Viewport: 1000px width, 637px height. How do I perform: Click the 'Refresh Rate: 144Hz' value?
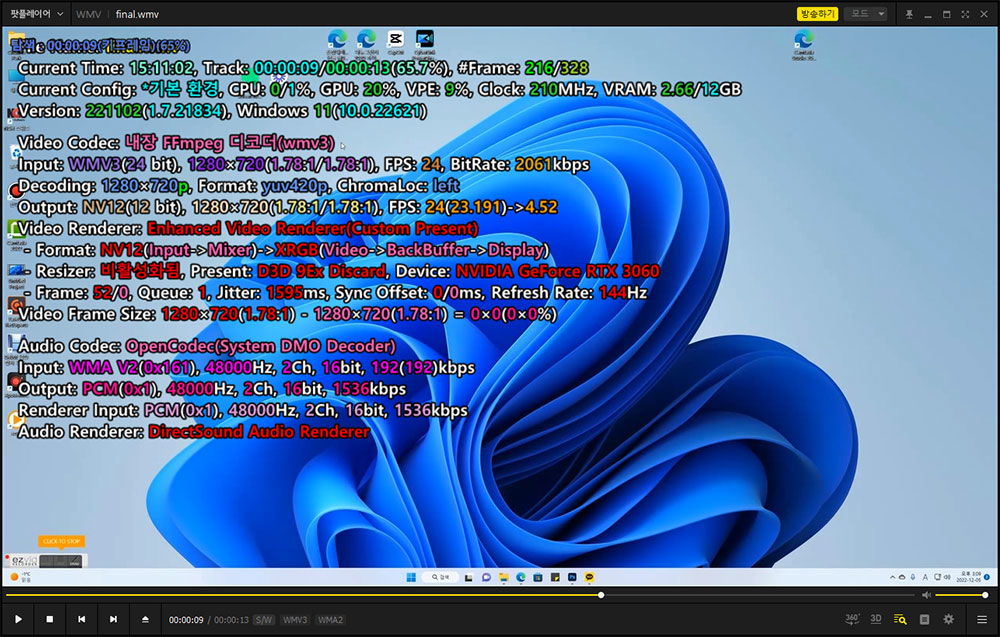point(569,293)
